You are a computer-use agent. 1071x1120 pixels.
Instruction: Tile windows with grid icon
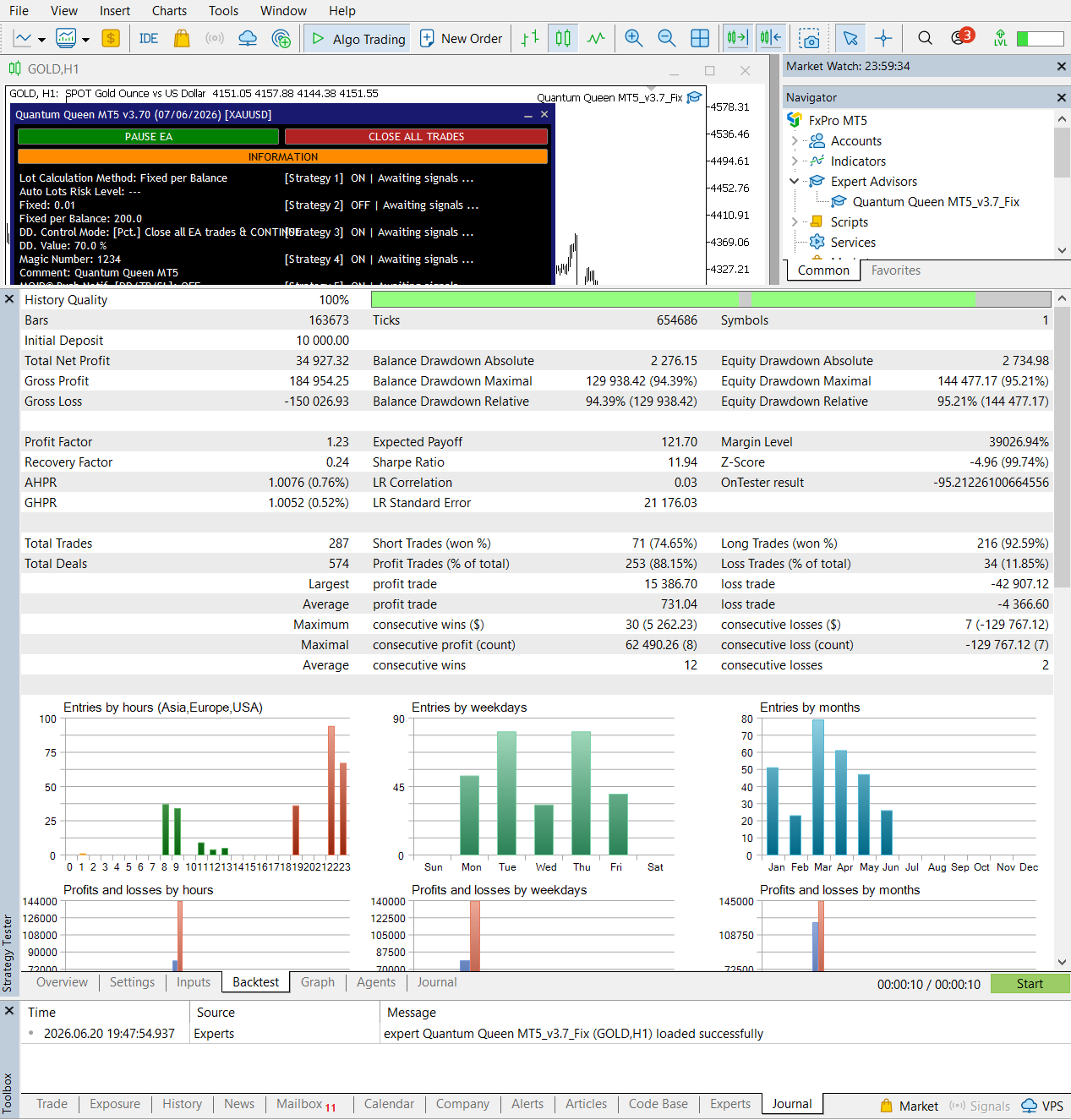(x=700, y=38)
